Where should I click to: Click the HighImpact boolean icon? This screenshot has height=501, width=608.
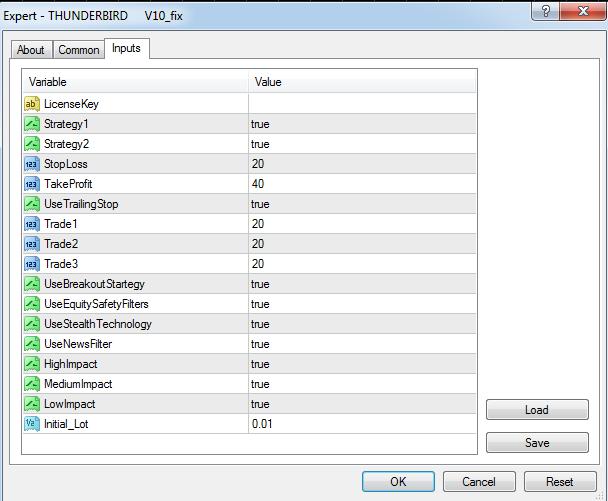[x=32, y=364]
